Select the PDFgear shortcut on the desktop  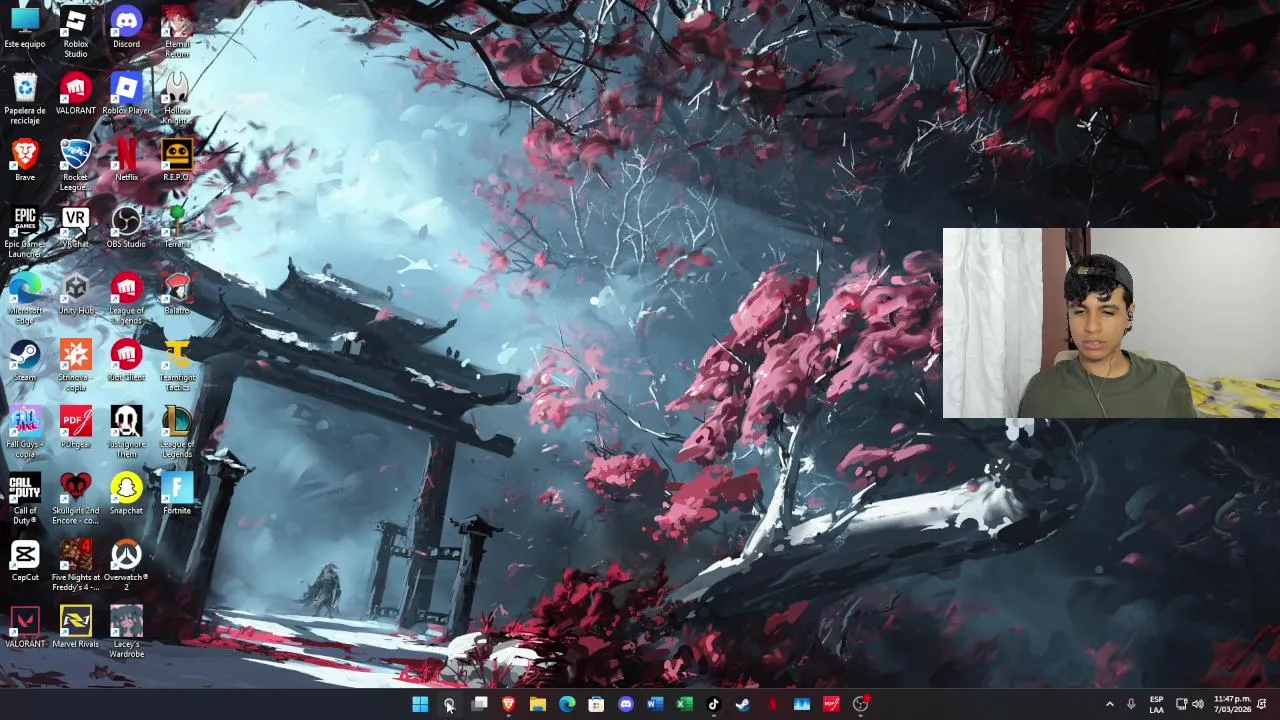[x=76, y=427]
